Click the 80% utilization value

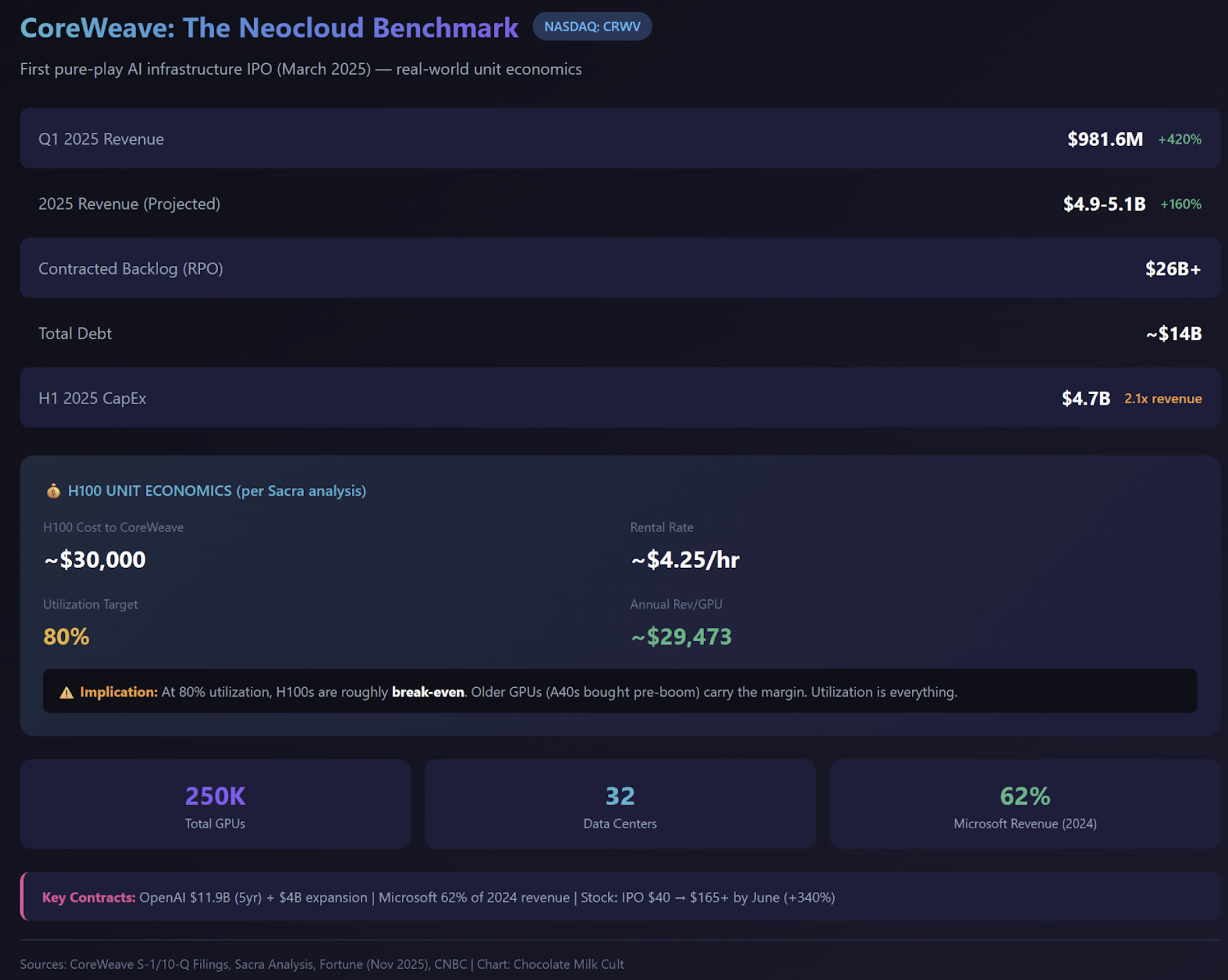[66, 637]
